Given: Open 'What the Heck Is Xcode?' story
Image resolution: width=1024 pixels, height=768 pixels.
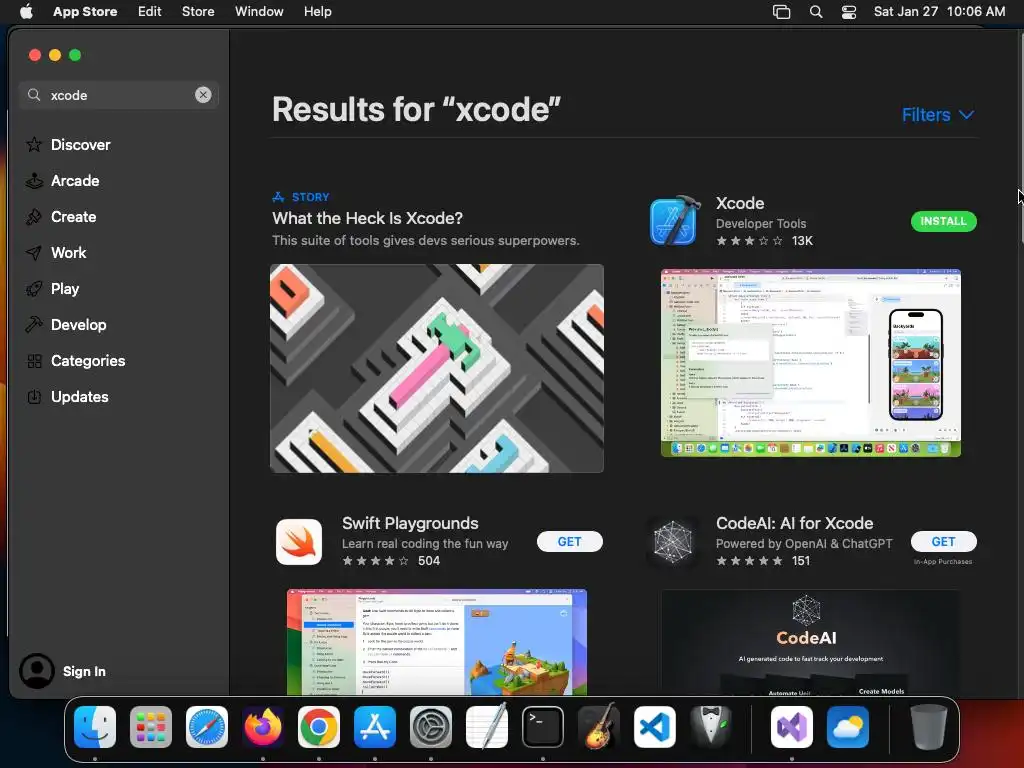Looking at the screenshot, I should (x=368, y=218).
